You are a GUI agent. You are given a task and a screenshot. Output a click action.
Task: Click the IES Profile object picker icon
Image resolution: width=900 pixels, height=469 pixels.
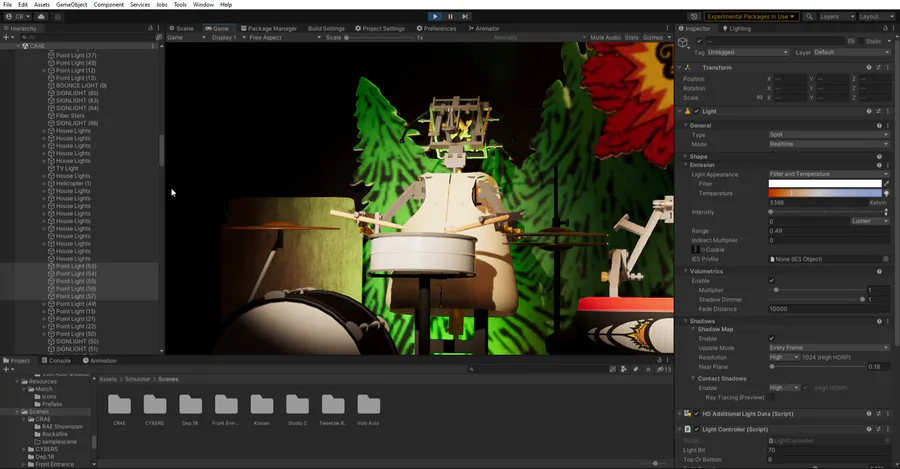886,259
